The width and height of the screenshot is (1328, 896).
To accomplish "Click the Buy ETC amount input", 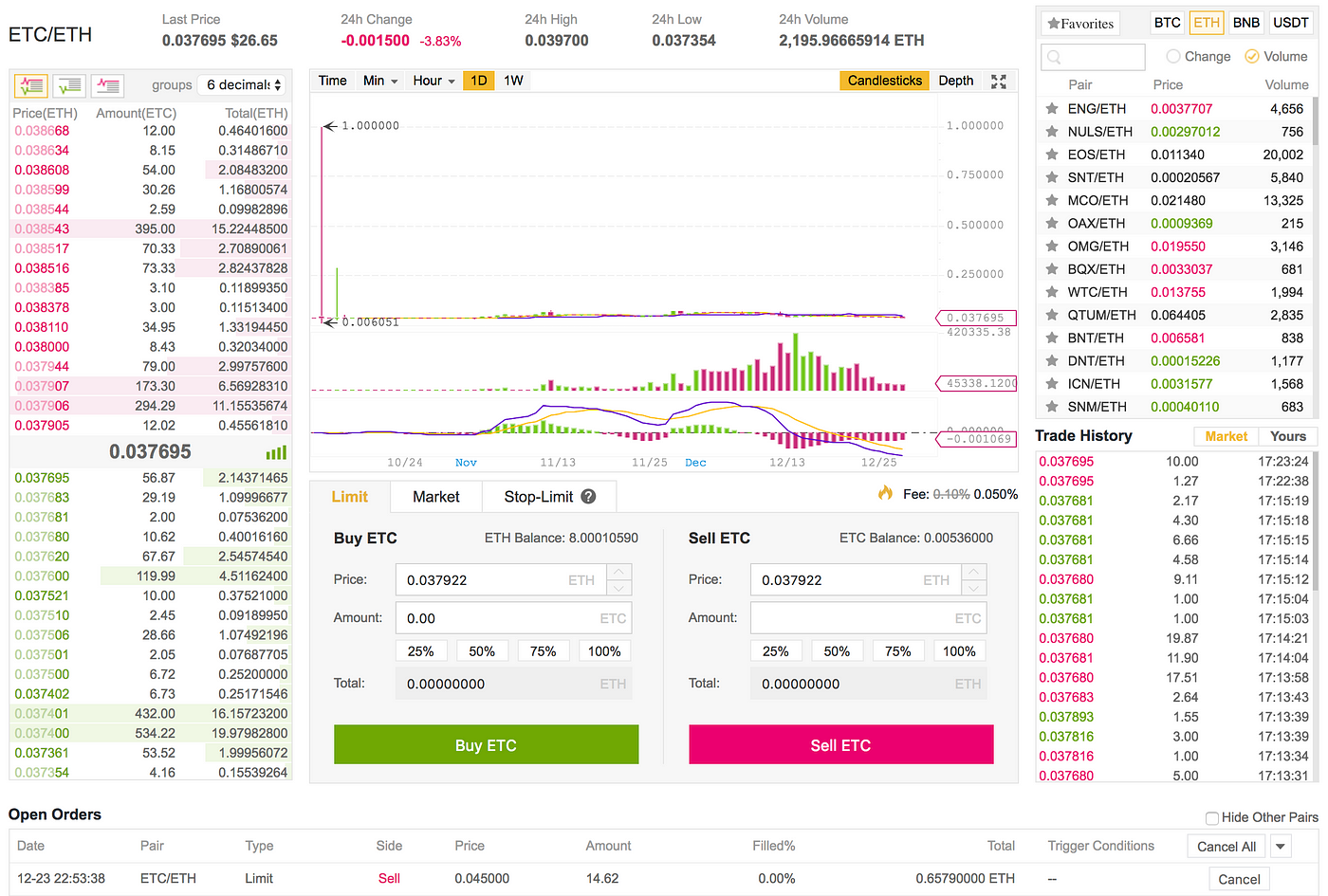I will tap(513, 618).
